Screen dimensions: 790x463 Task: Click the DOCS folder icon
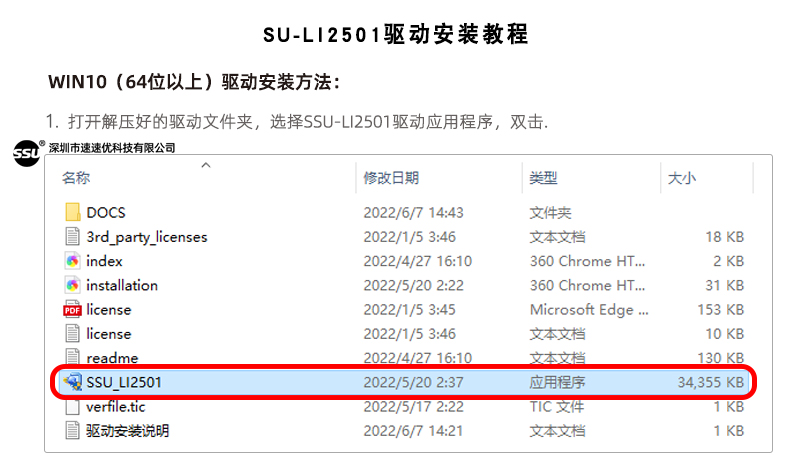click(x=73, y=212)
